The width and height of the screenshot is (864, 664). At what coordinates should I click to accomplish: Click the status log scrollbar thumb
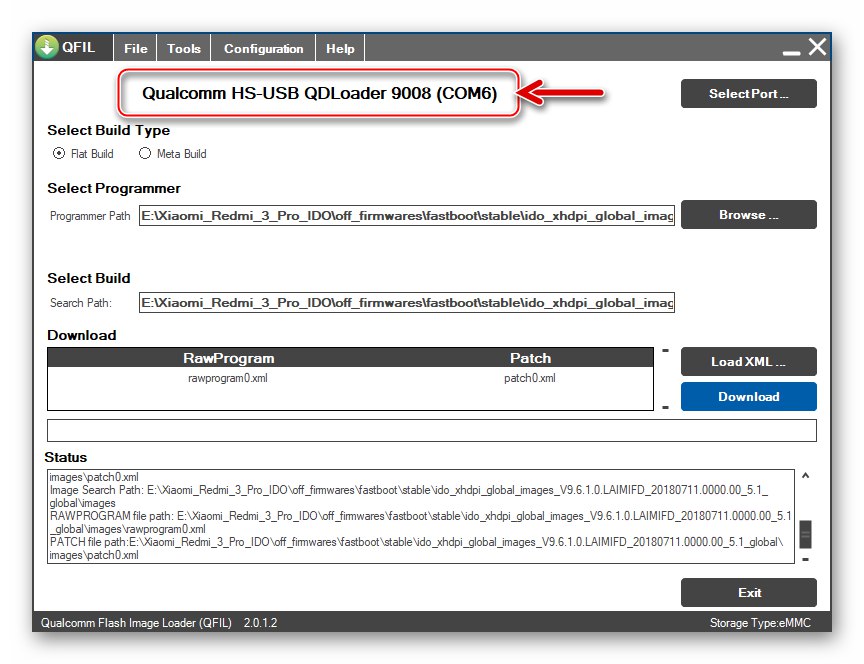805,534
